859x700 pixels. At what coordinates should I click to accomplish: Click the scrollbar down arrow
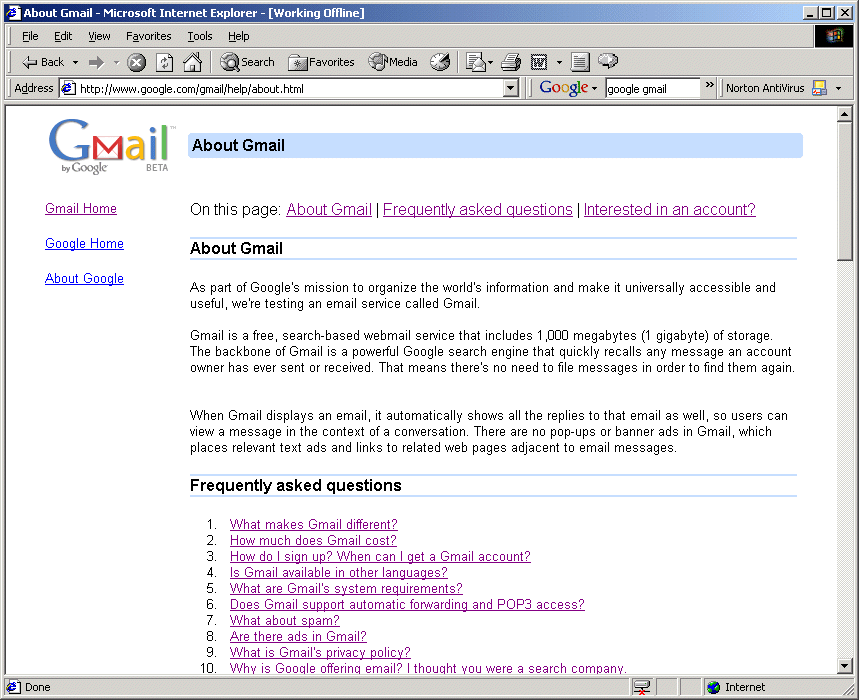(x=844, y=666)
